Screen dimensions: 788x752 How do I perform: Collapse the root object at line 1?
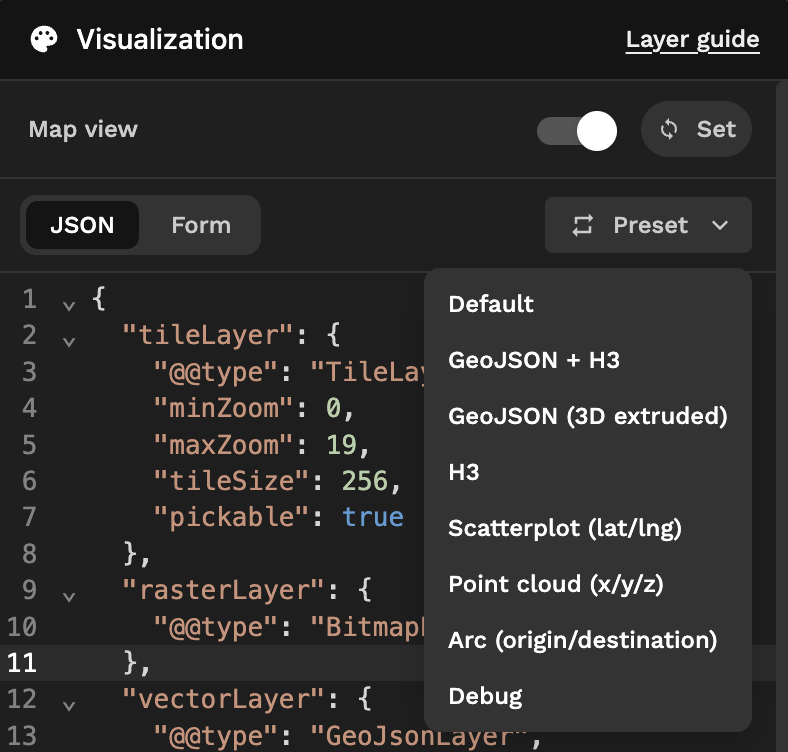coord(69,305)
